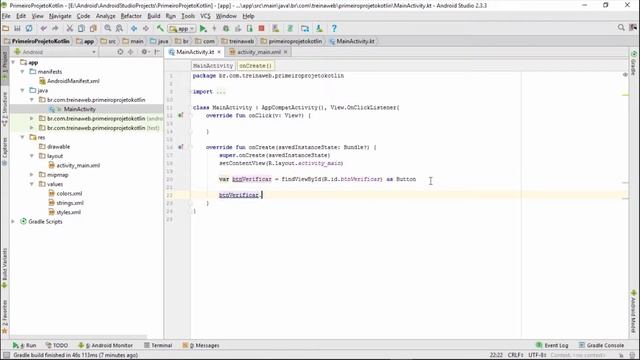640x360 pixels.
Task: Click the Save All toolbar icon
Action: [x=17, y=29]
